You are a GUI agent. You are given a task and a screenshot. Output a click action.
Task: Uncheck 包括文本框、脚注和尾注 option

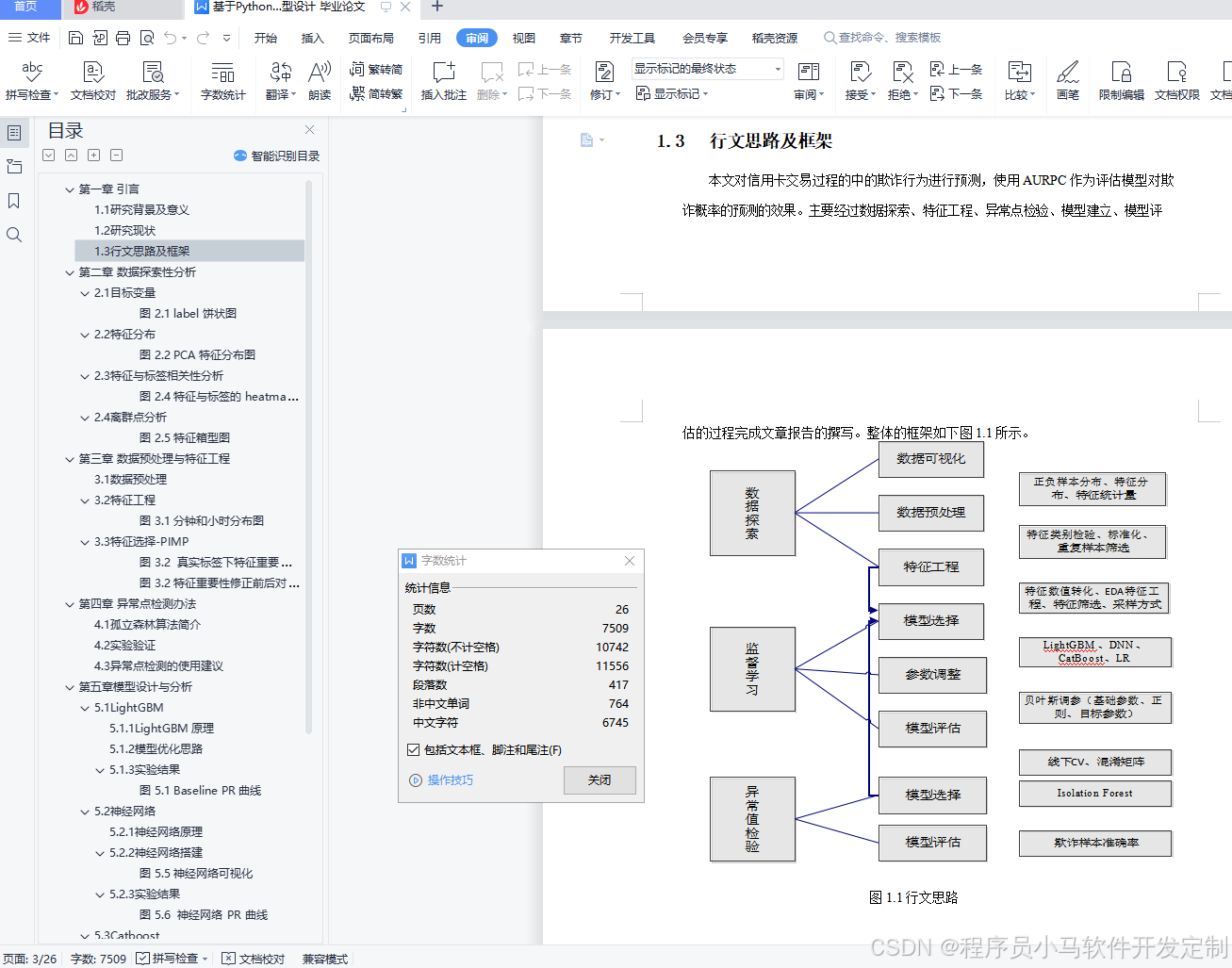(413, 749)
